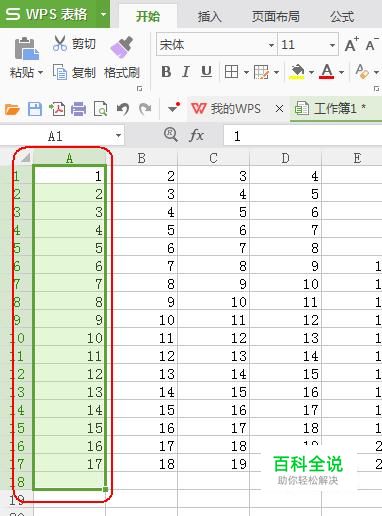Apply the yellow fill color bucket
This screenshot has height=516, width=382.
(297, 72)
